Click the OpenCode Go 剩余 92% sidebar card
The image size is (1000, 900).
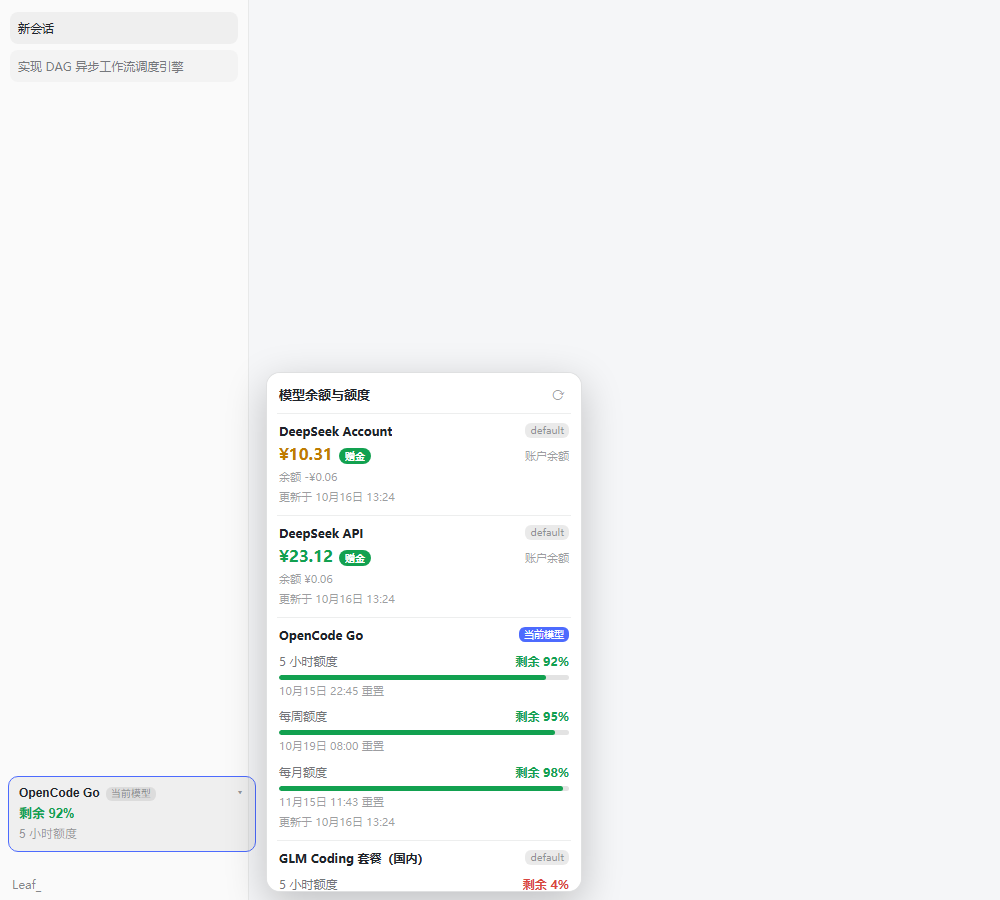132,814
